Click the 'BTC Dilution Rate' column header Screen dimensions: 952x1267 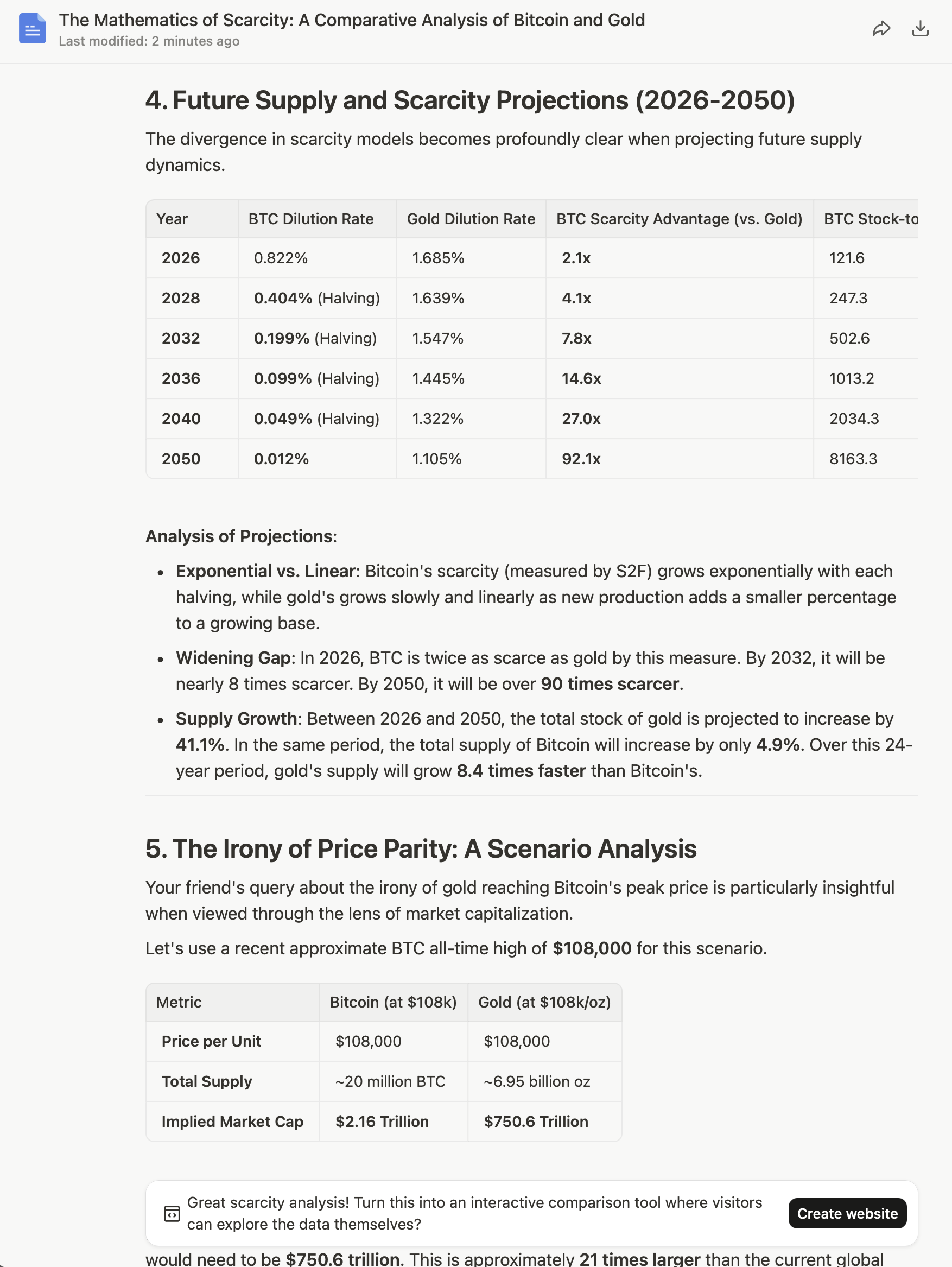(310, 219)
